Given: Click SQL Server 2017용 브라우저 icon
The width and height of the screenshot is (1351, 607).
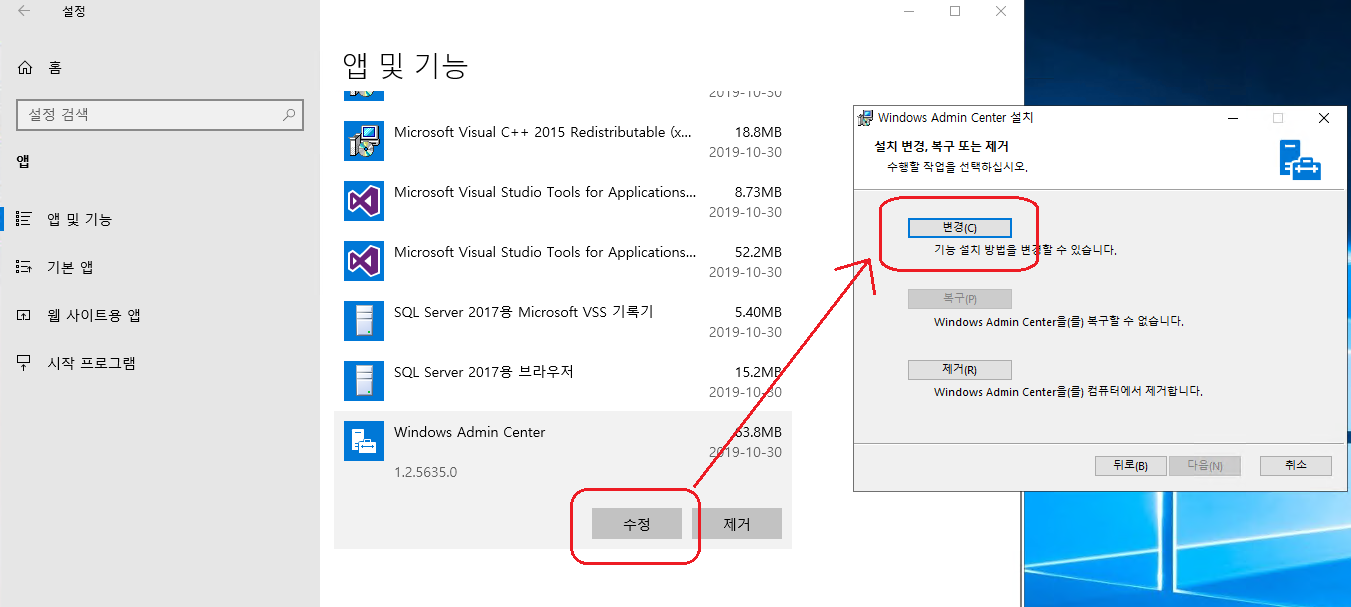Looking at the screenshot, I should 364,381.
